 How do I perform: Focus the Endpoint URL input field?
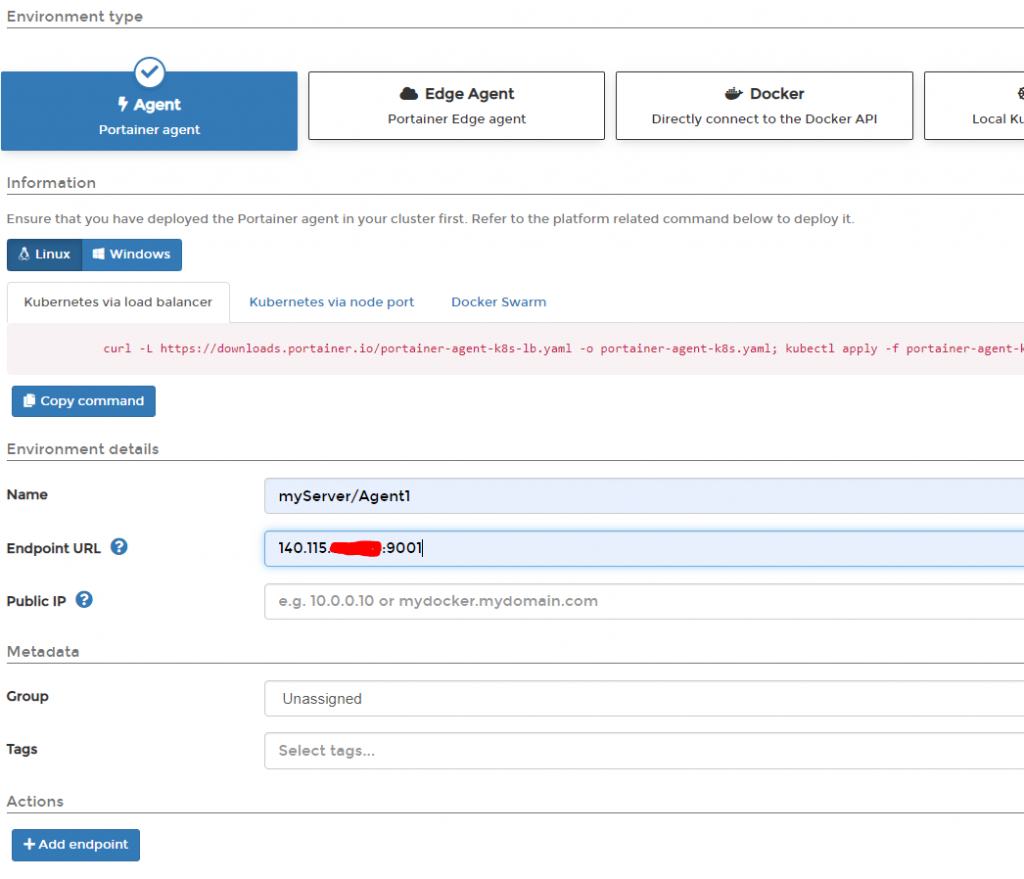[x=644, y=549]
